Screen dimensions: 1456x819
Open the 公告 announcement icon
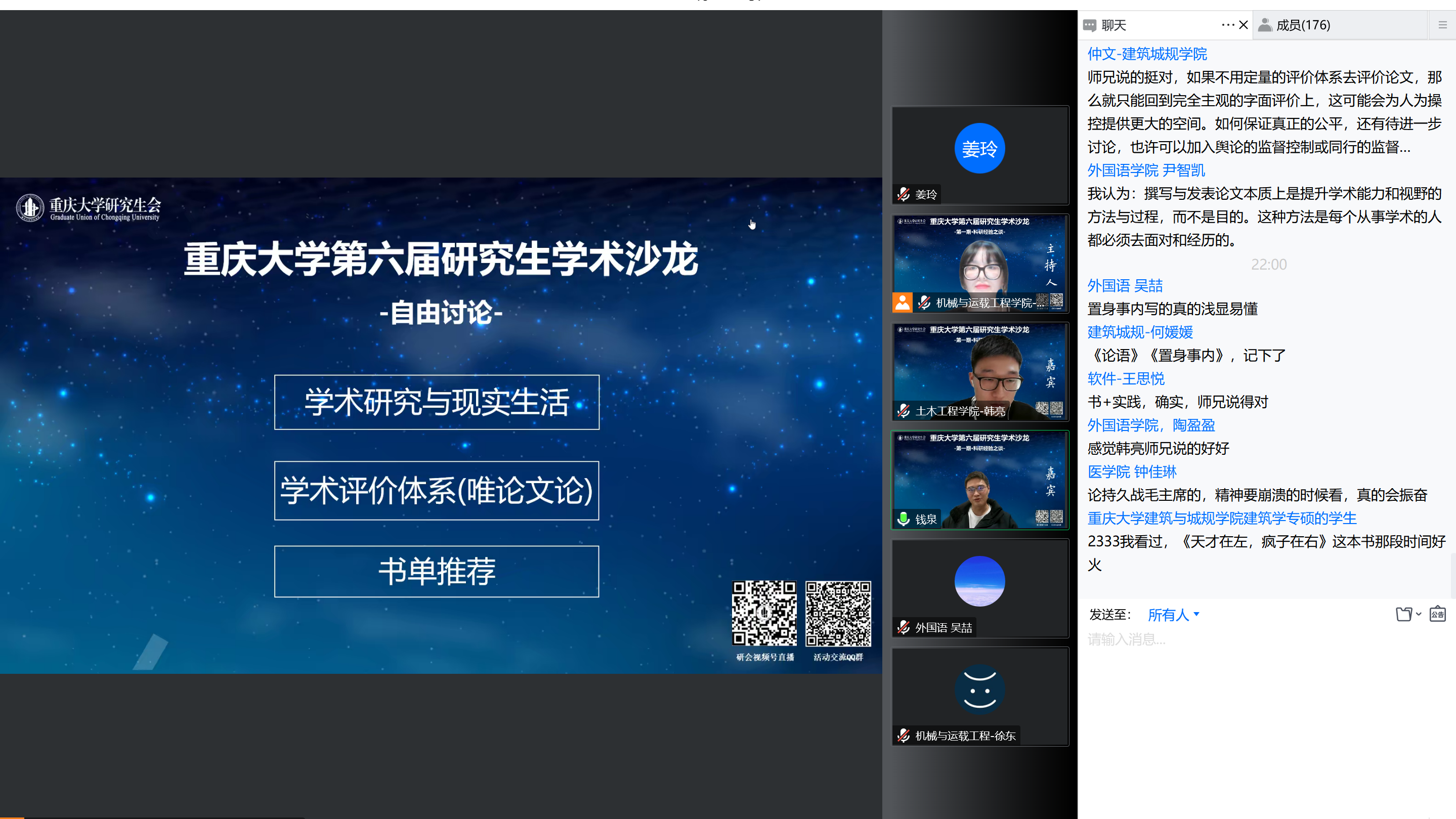[x=1437, y=614]
